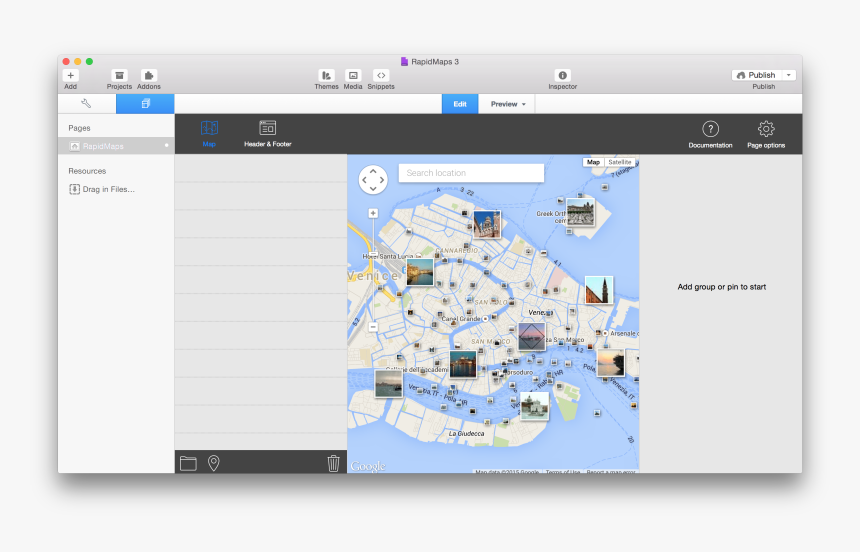Open the canal photo near Santa Lucia
The height and width of the screenshot is (552, 860).
(x=420, y=272)
